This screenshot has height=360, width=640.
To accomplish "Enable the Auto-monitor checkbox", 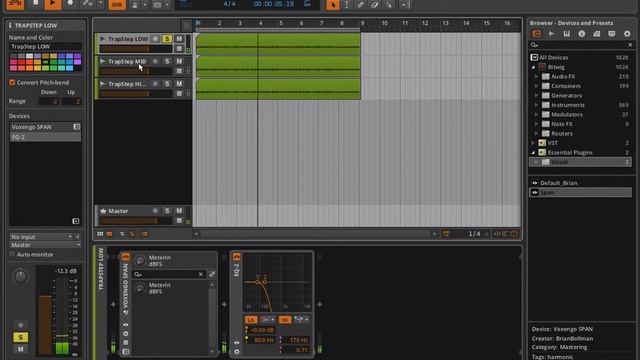I will (x=12, y=254).
